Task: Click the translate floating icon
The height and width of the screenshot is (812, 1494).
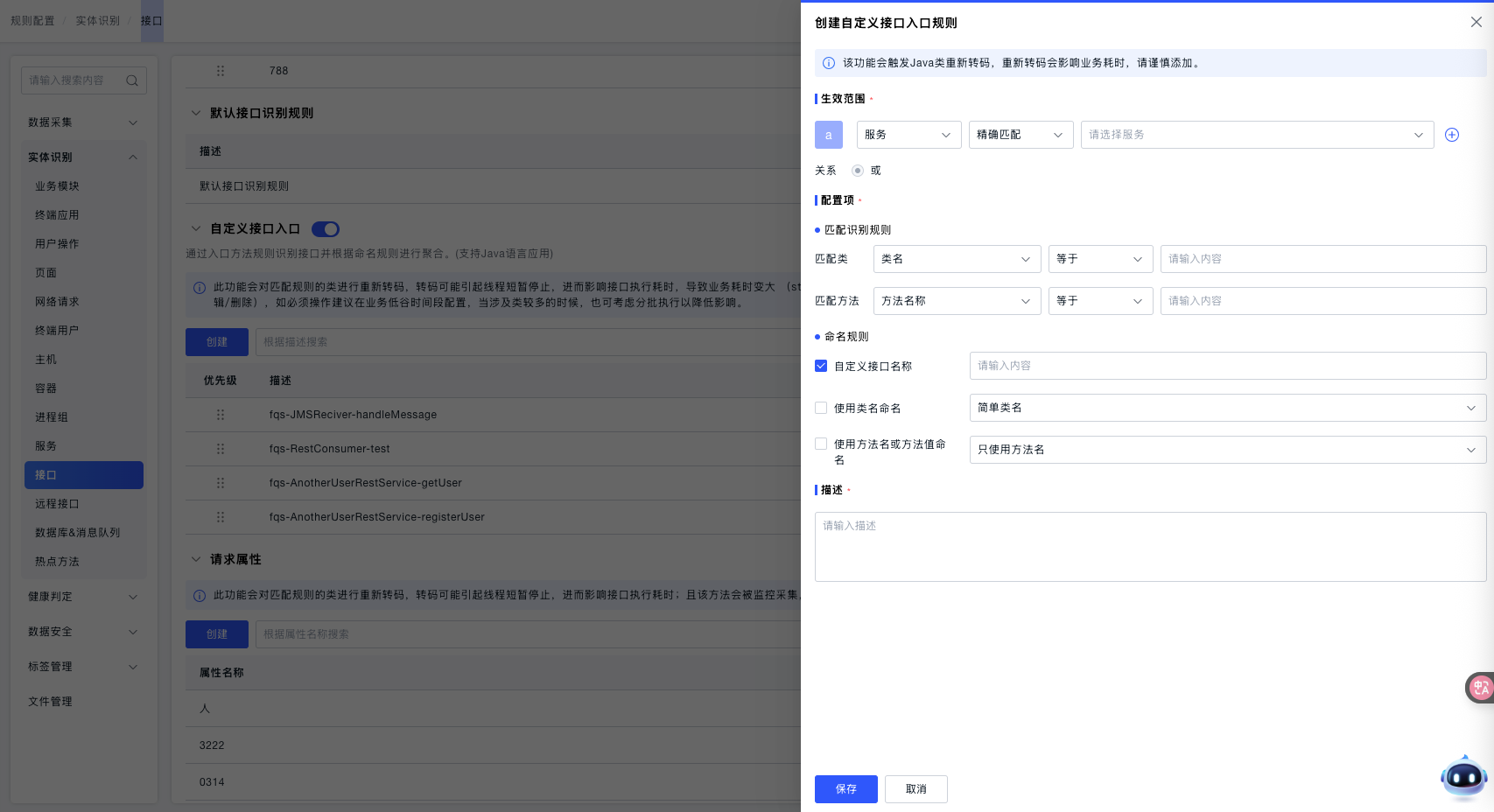Action: pyautogui.click(x=1480, y=688)
